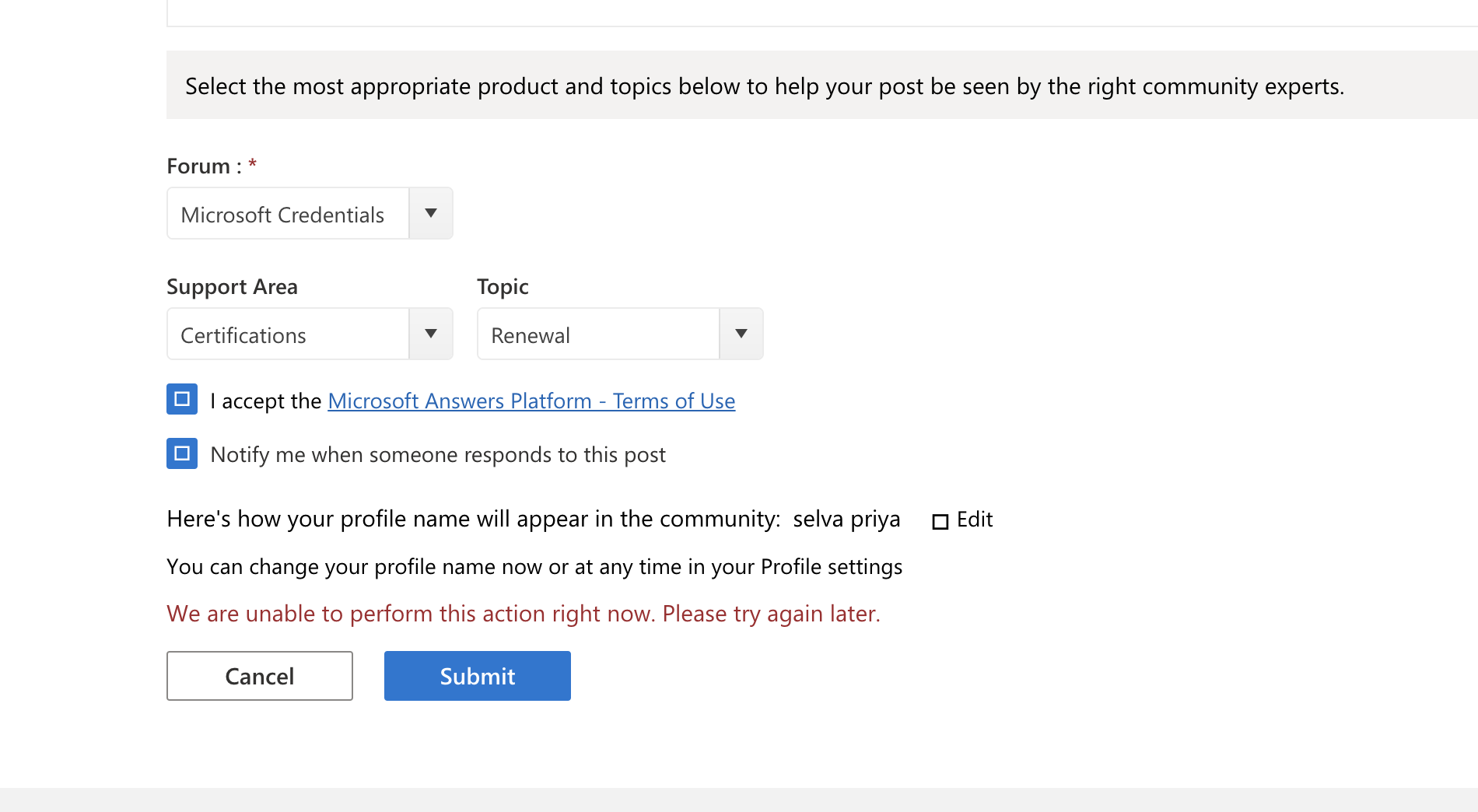Click the 'Select the most appropriate product' banner text
Image resolution: width=1478 pixels, height=812 pixels.
[x=765, y=86]
